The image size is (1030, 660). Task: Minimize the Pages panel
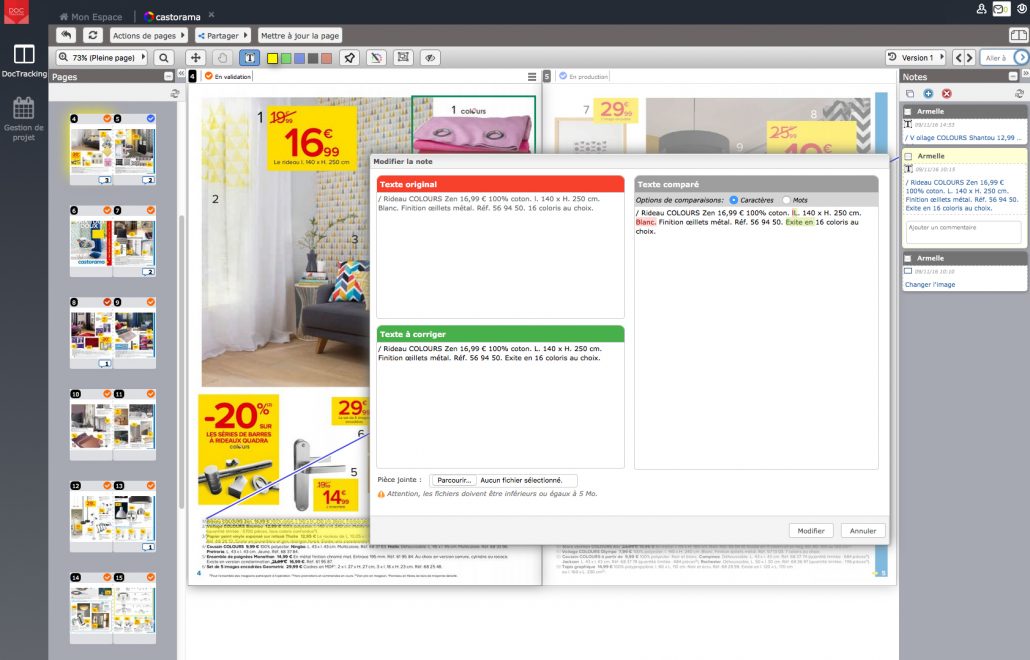pos(169,76)
